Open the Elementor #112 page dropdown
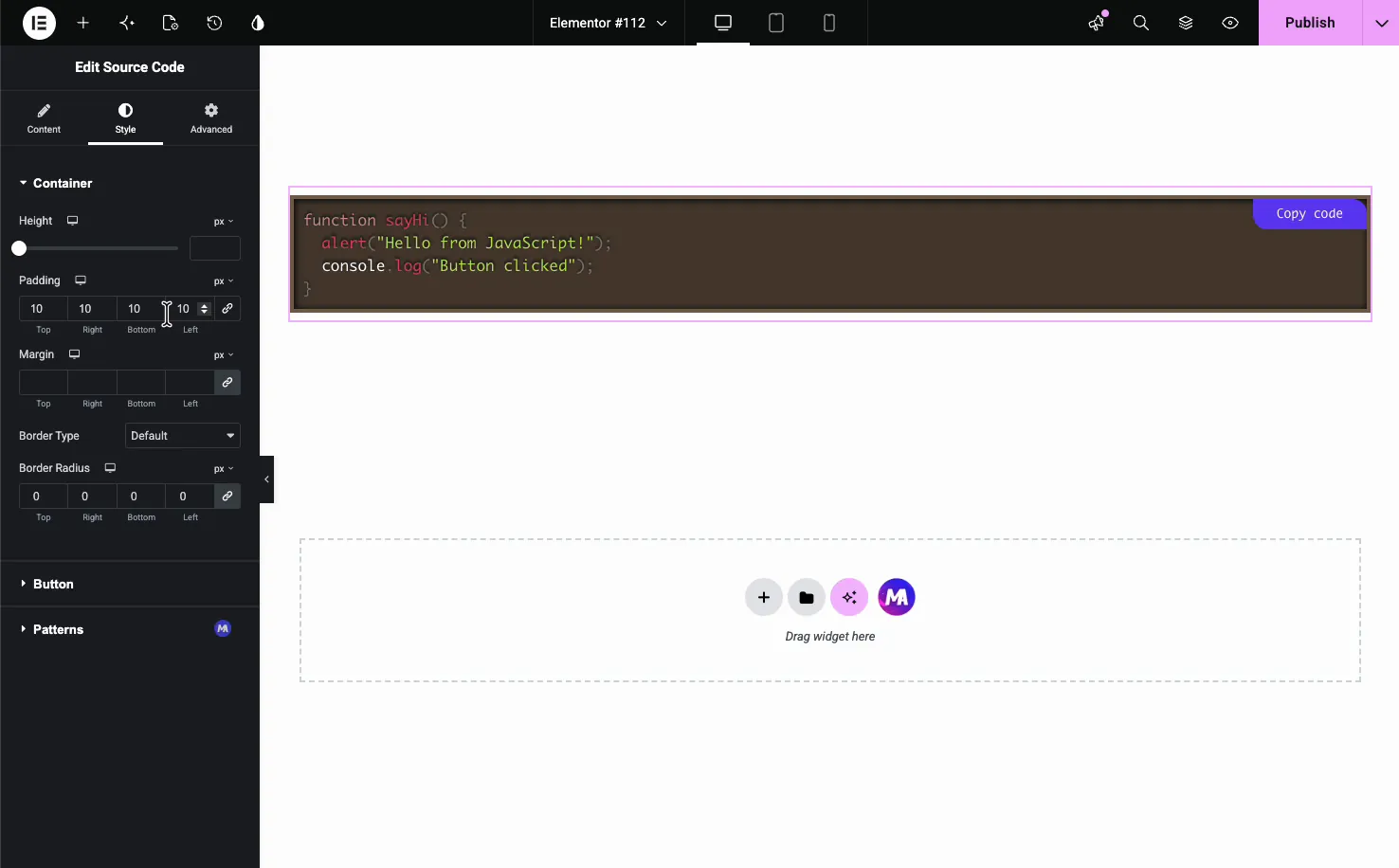Screen dimensions: 1399x868 coord(608,23)
